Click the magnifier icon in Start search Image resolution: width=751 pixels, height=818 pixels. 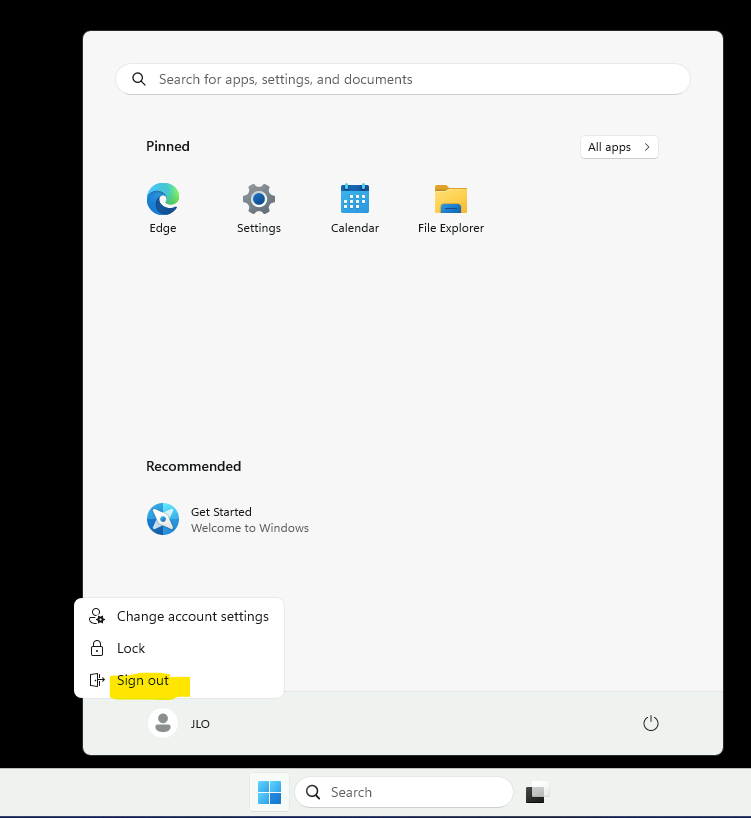point(139,79)
